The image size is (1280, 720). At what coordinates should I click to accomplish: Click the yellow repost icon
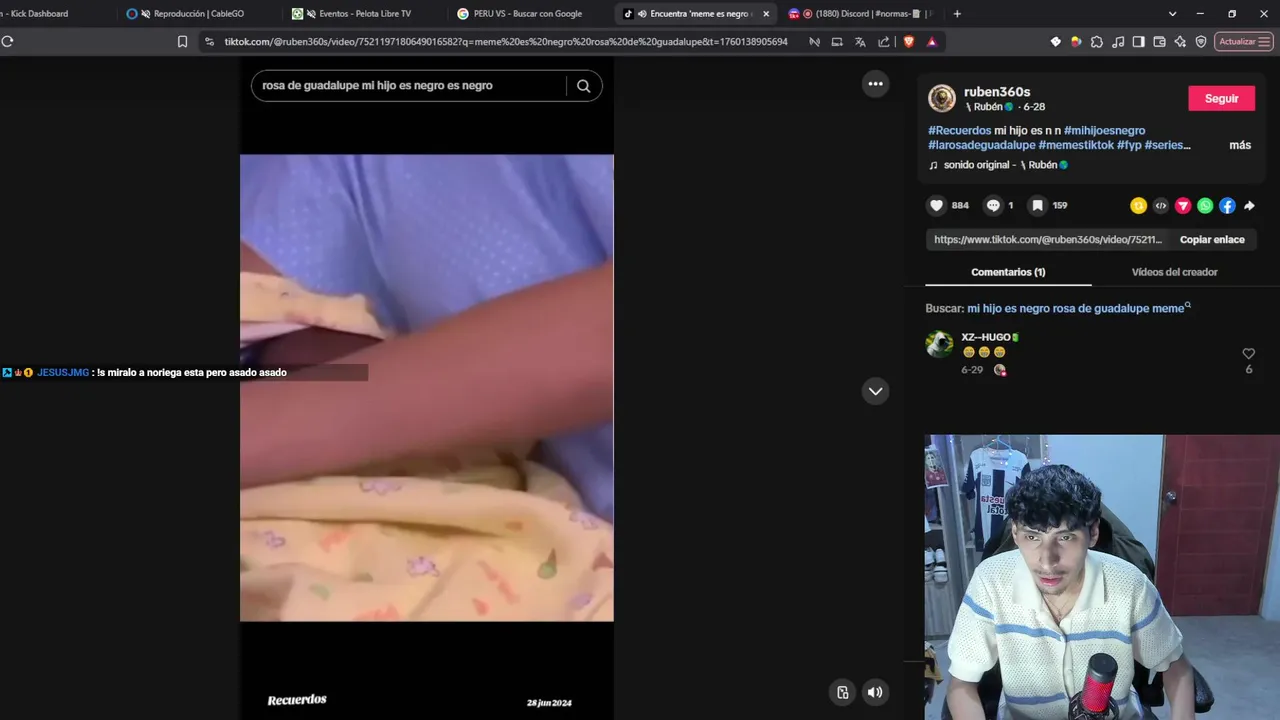tap(1138, 205)
